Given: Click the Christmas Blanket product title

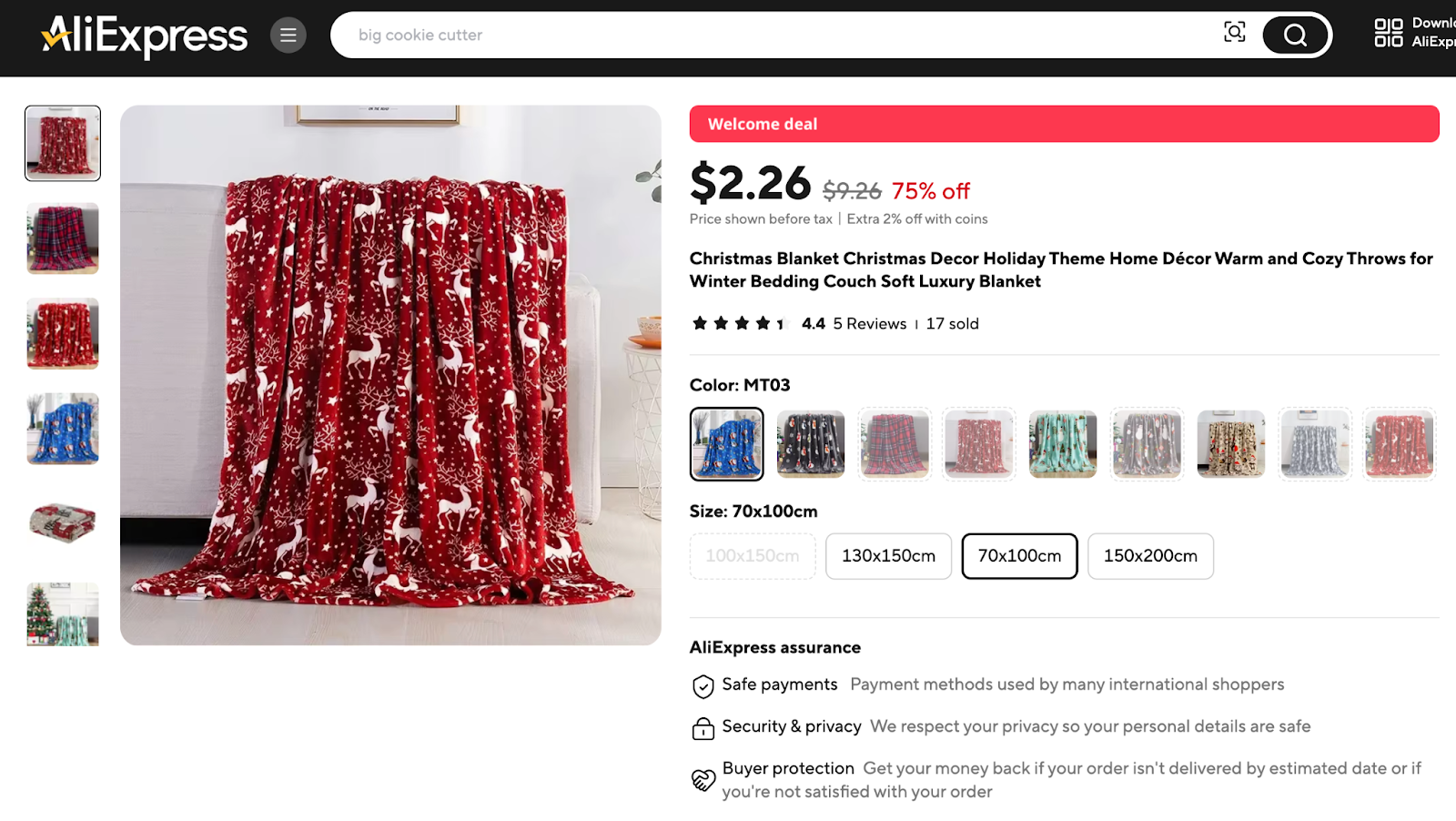Looking at the screenshot, I should pyautogui.click(x=1061, y=269).
